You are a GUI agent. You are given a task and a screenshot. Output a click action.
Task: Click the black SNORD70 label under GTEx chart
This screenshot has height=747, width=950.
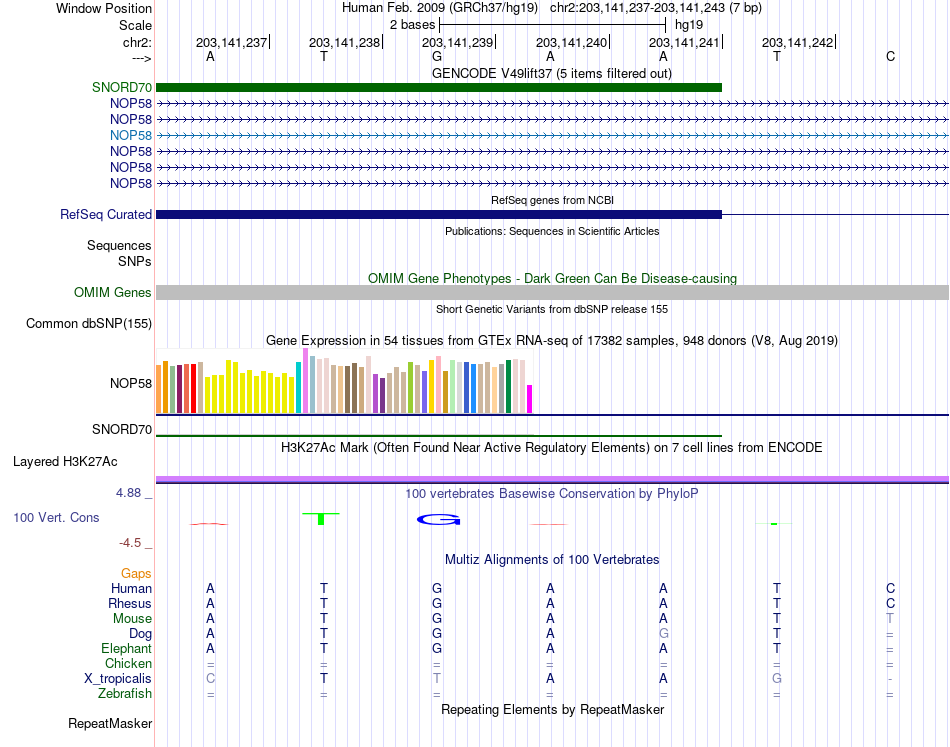[122, 429]
